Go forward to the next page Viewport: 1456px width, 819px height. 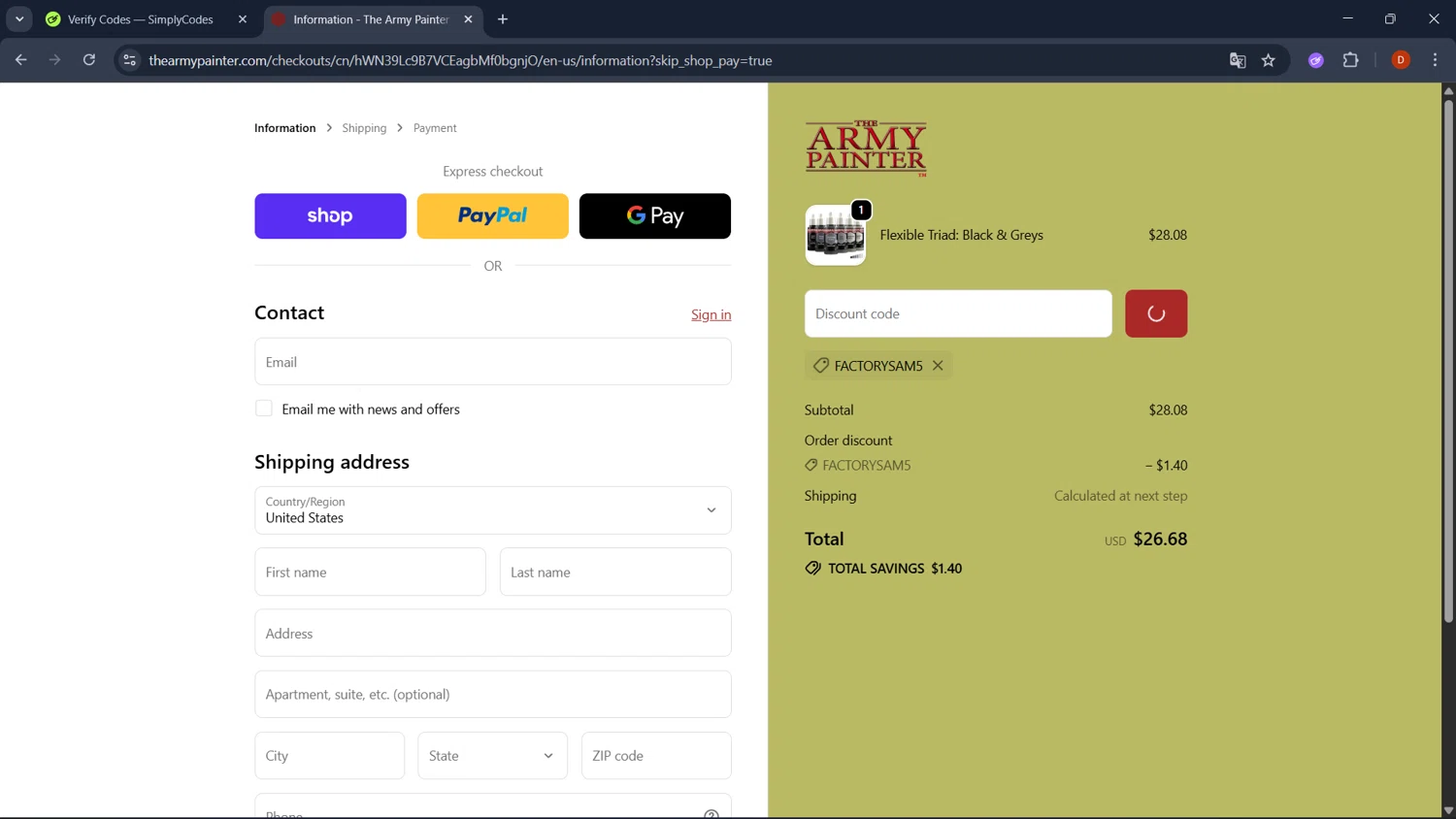pos(55,60)
